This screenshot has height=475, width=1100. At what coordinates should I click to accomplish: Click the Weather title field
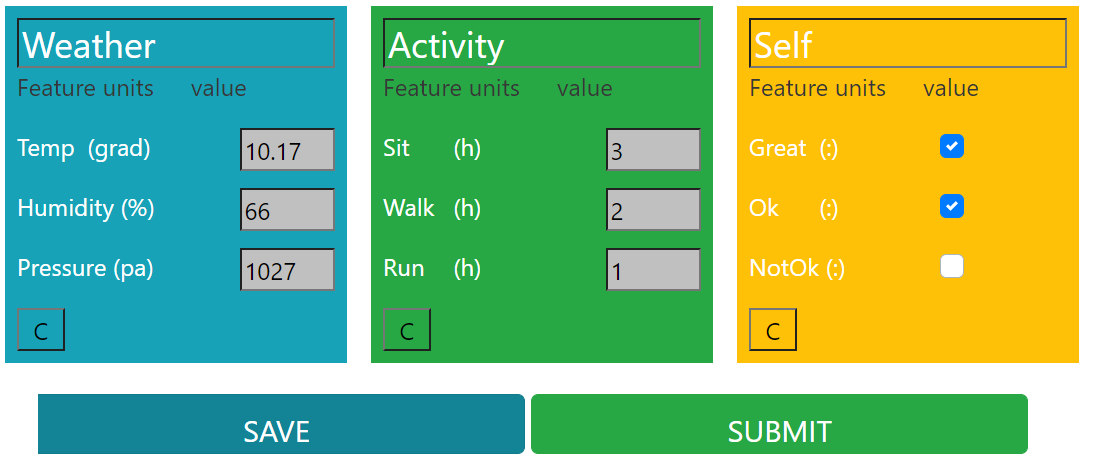click(176, 43)
